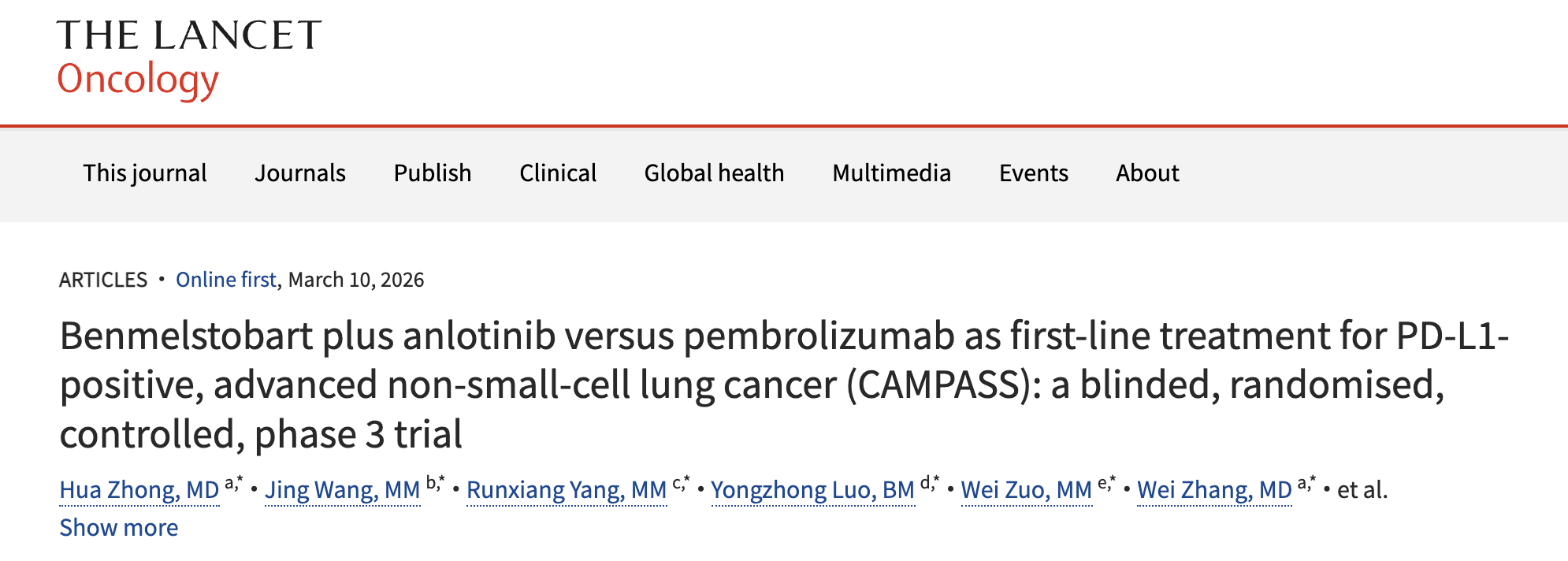Go to Global health section

(714, 173)
